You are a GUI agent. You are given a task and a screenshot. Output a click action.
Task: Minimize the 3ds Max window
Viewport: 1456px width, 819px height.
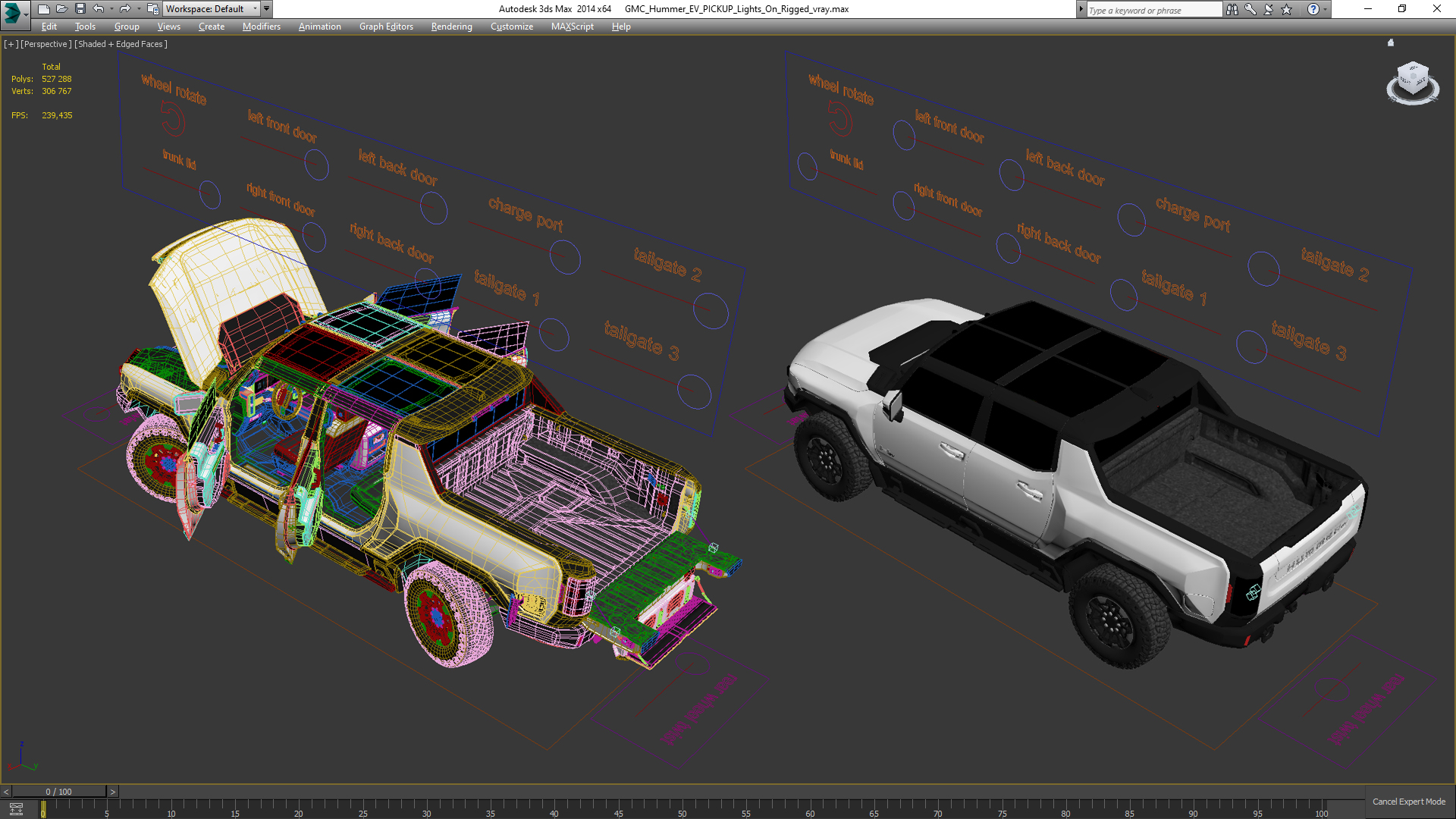(1368, 9)
